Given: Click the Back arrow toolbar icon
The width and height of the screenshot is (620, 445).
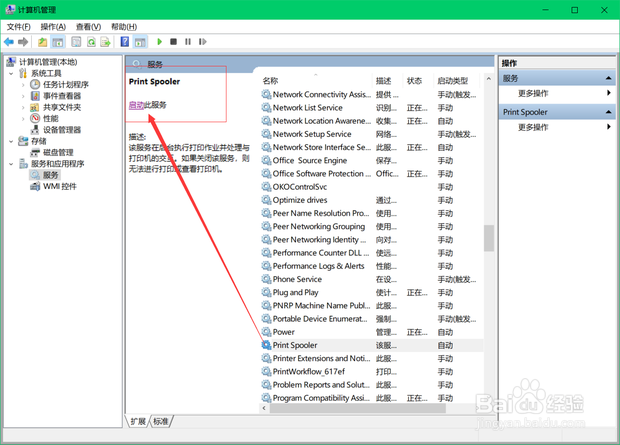Looking at the screenshot, I should [x=9, y=42].
